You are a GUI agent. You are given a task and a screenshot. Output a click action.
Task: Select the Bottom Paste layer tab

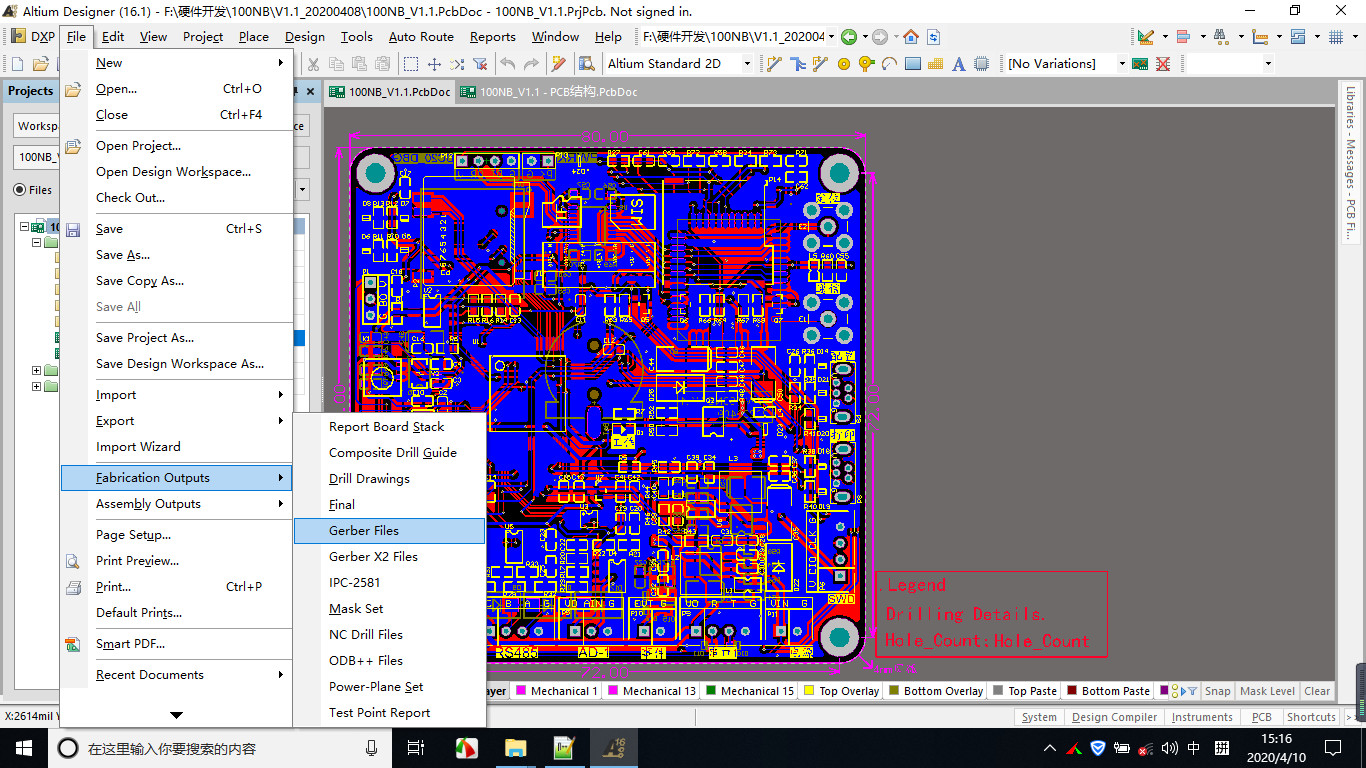pos(1109,691)
